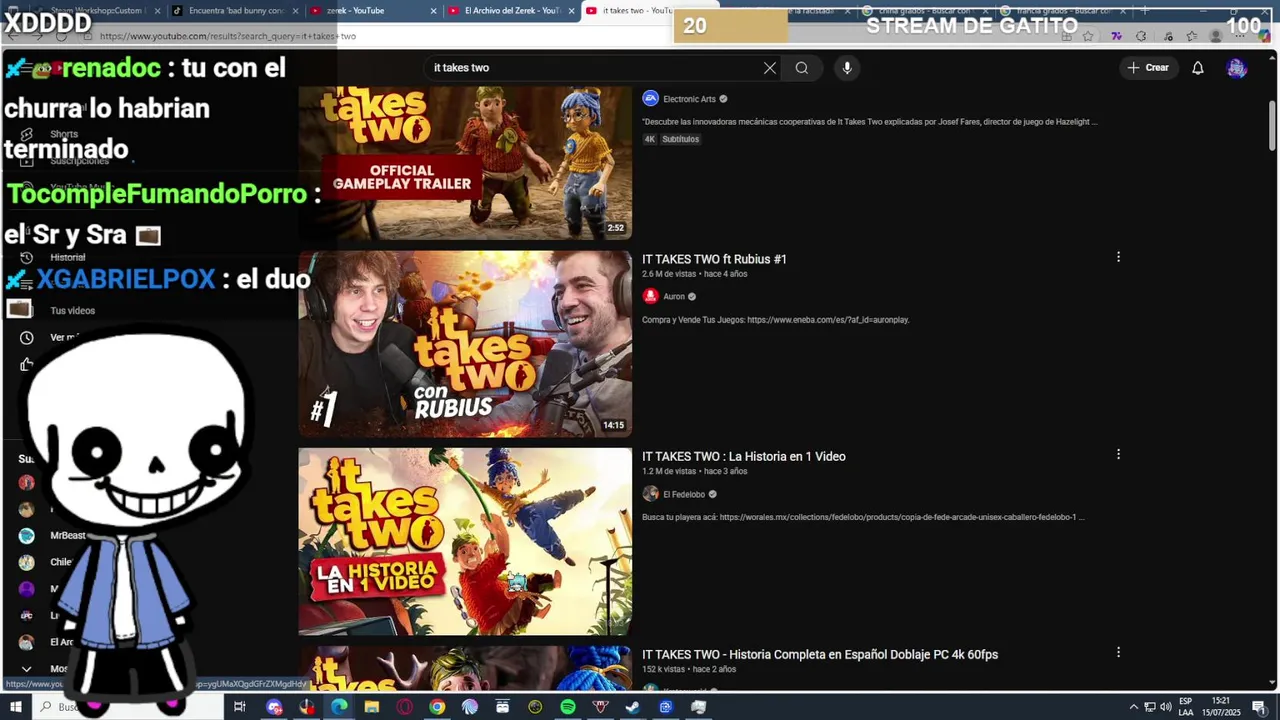
Task: Click the Ver más tarde clock icon
Action: tap(27, 337)
